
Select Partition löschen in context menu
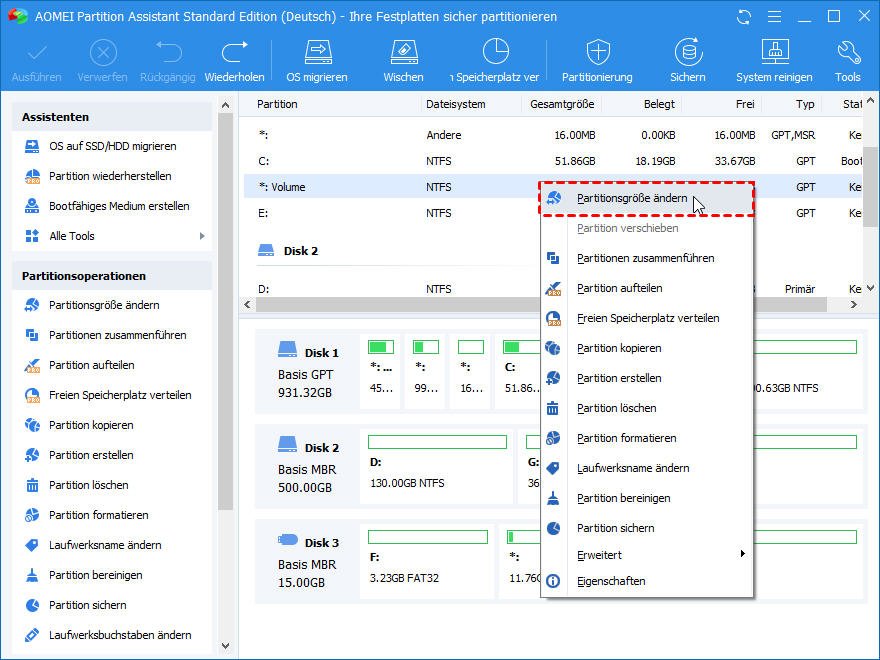(x=616, y=408)
